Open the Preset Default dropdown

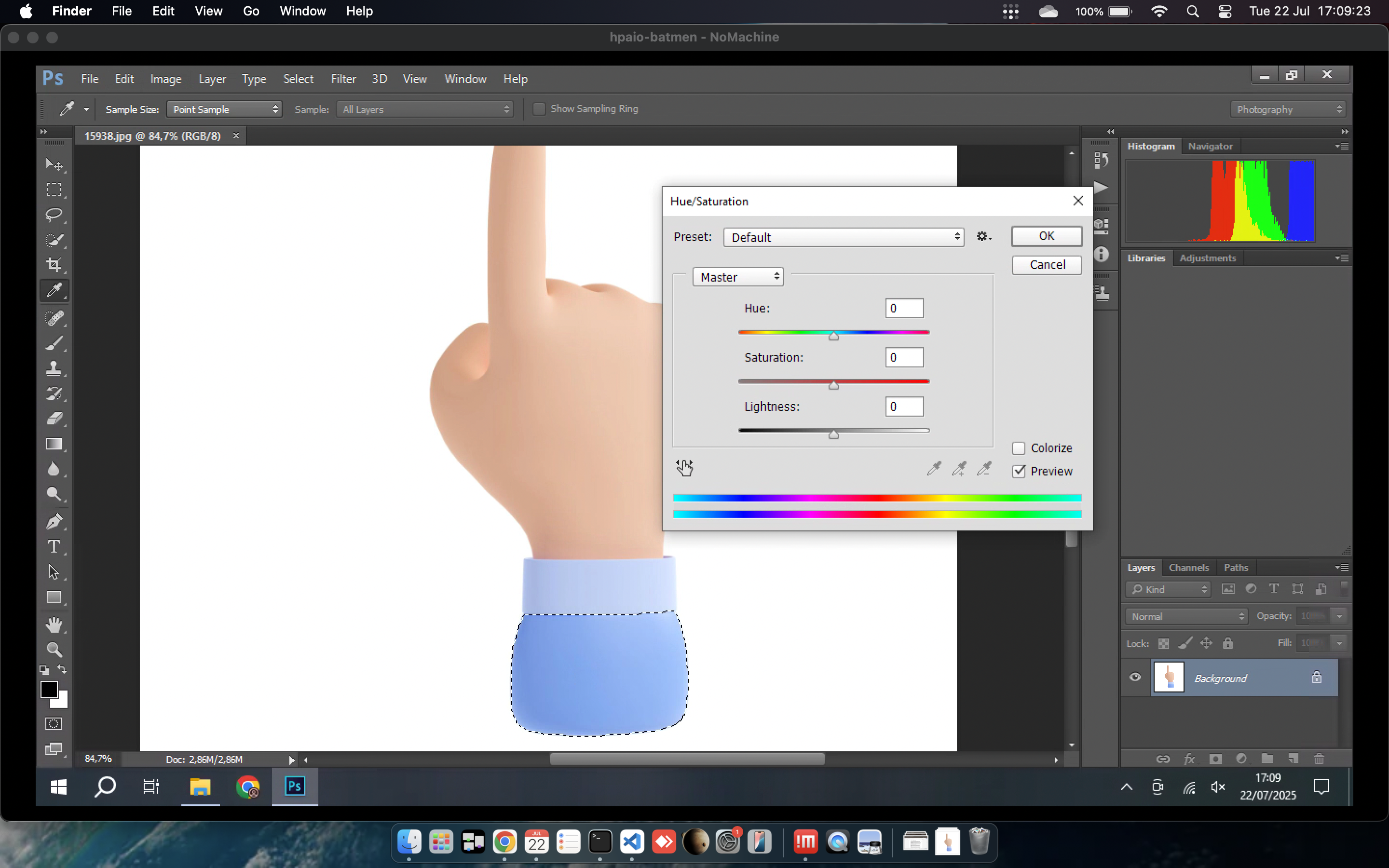pyautogui.click(x=843, y=237)
